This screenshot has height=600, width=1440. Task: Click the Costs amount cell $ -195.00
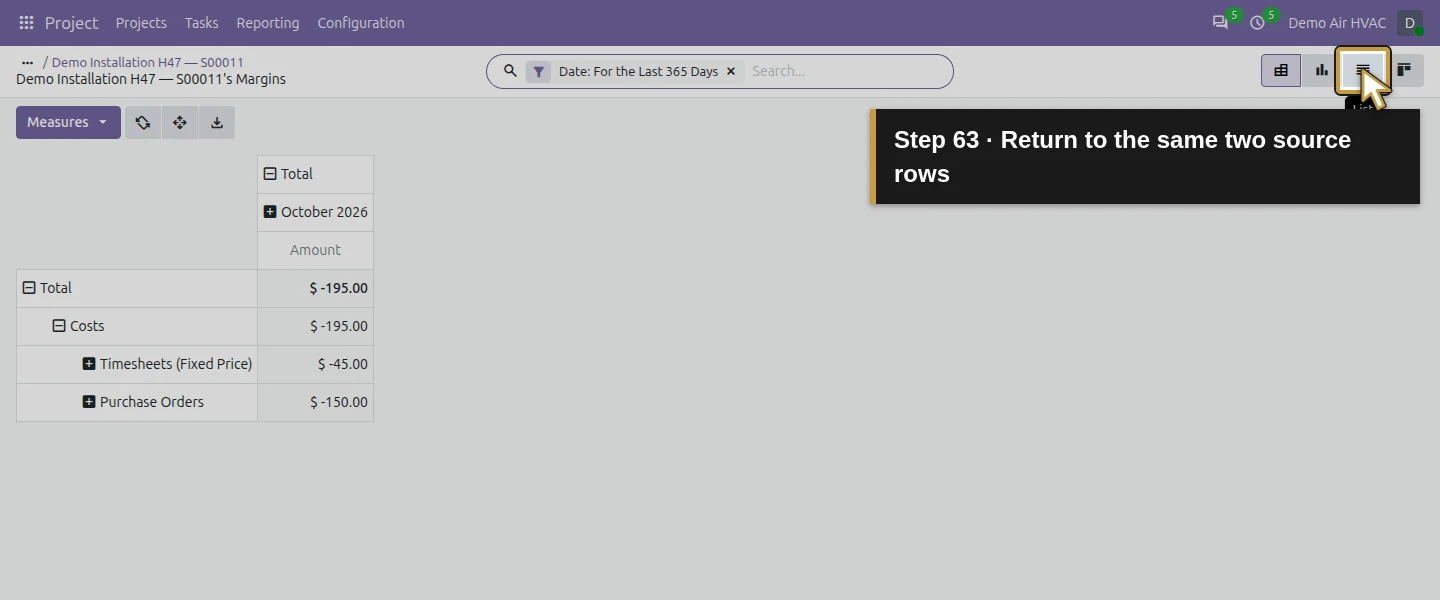[315, 326]
